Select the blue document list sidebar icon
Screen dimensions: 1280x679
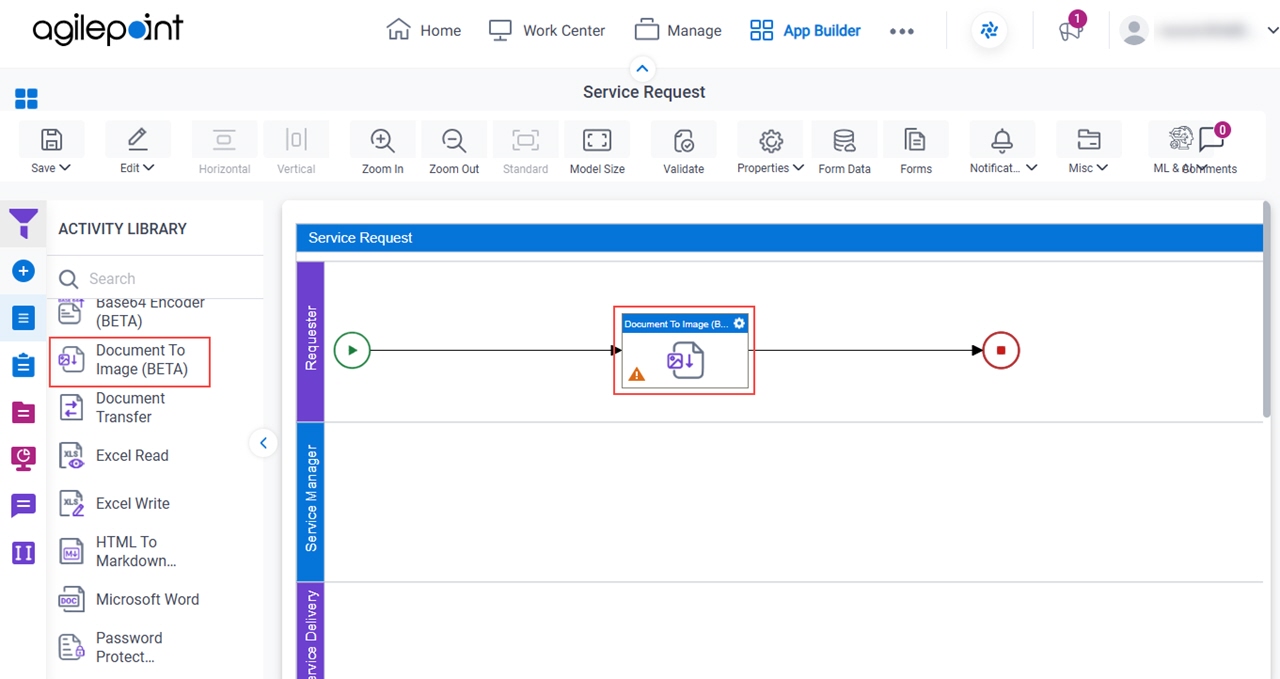[23, 318]
